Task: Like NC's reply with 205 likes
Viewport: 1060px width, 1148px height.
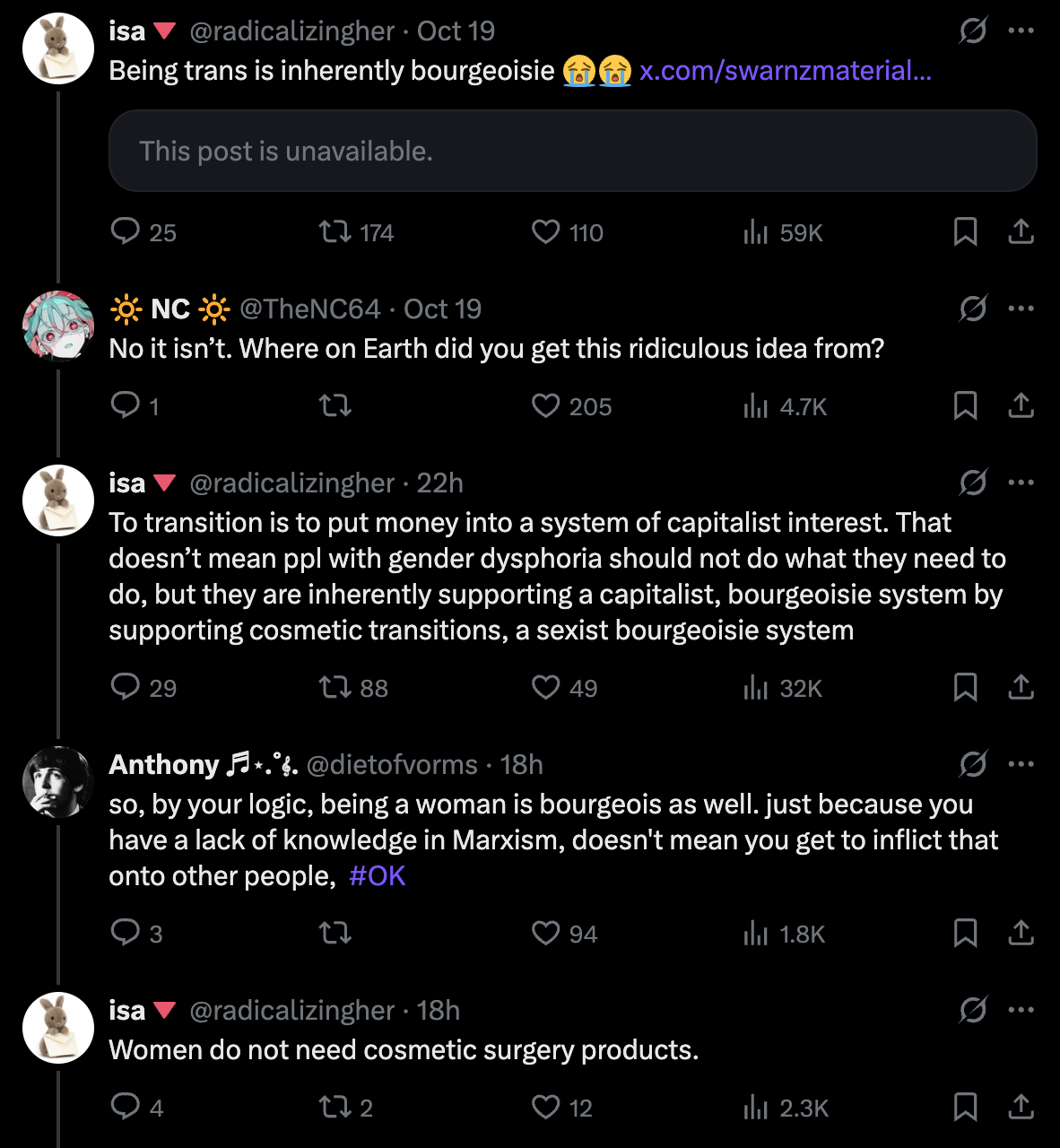Action: [x=545, y=406]
